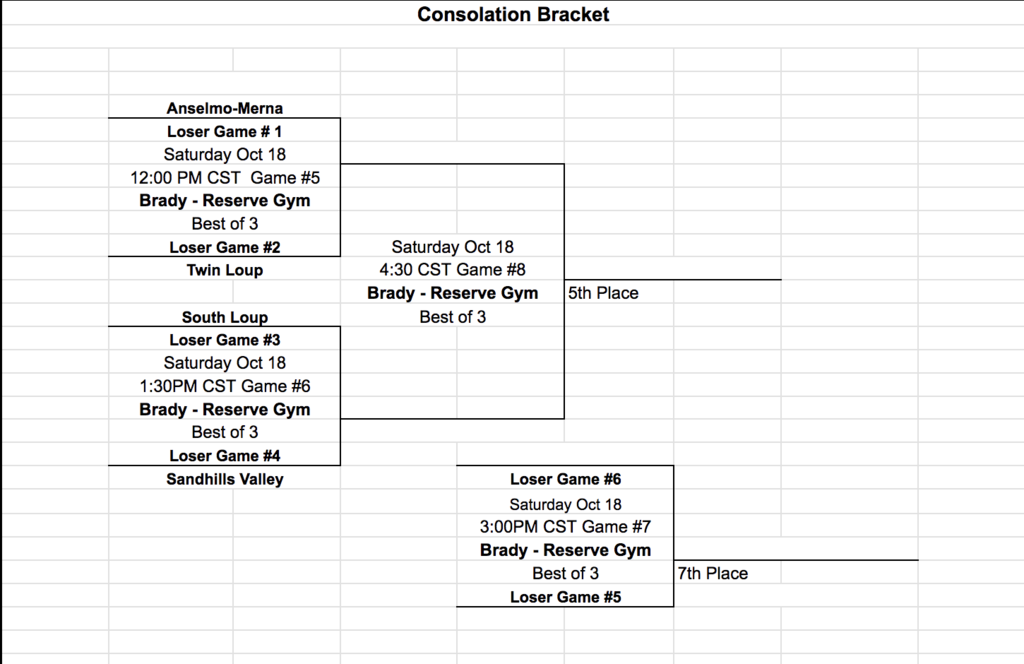The image size is (1024, 664).
Task: Select the 5th Place cell
Action: tap(603, 293)
